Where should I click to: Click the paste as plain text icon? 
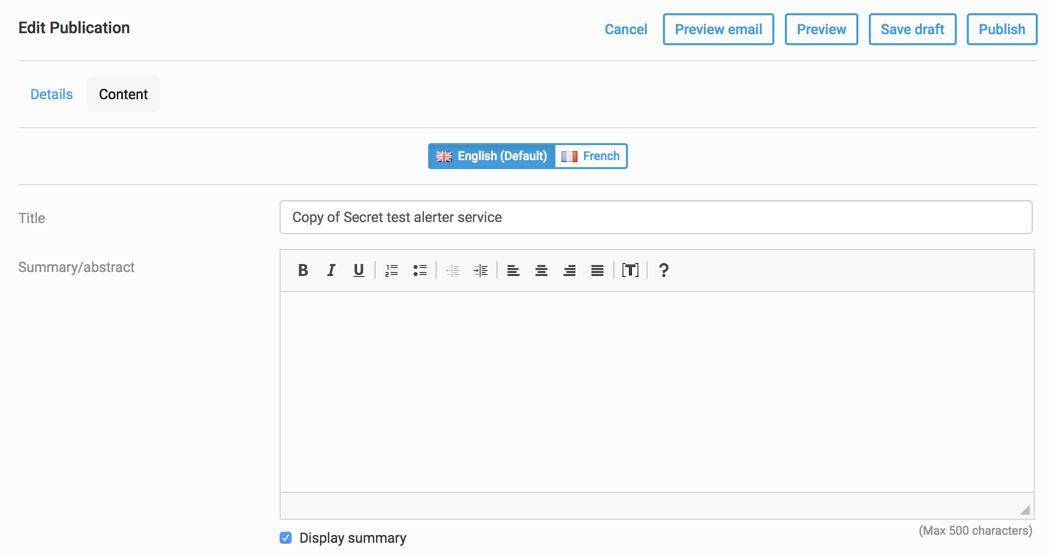point(630,270)
